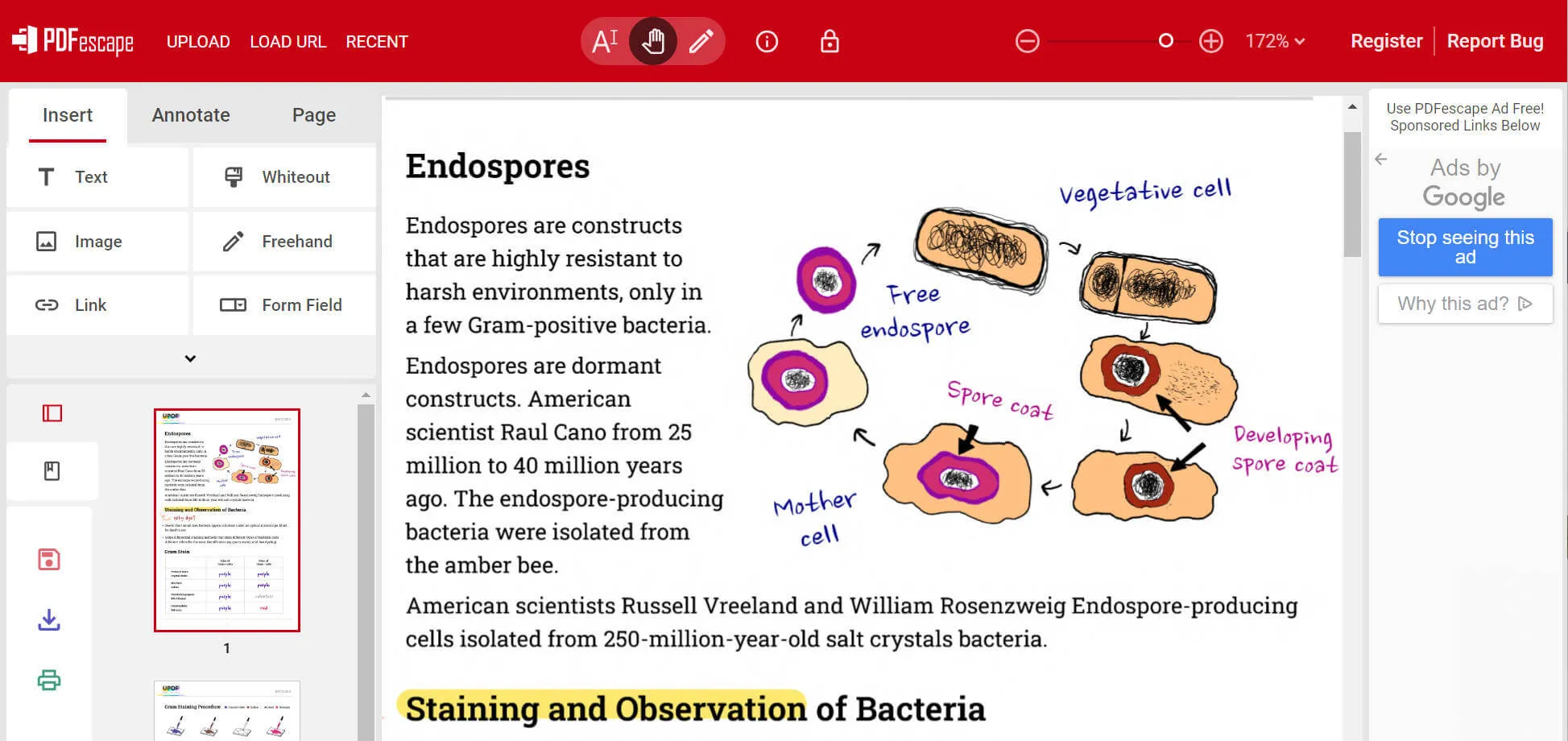Toggle the page thumbnails panel icon
Viewport: 1568px width, 741px height.
coord(52,413)
